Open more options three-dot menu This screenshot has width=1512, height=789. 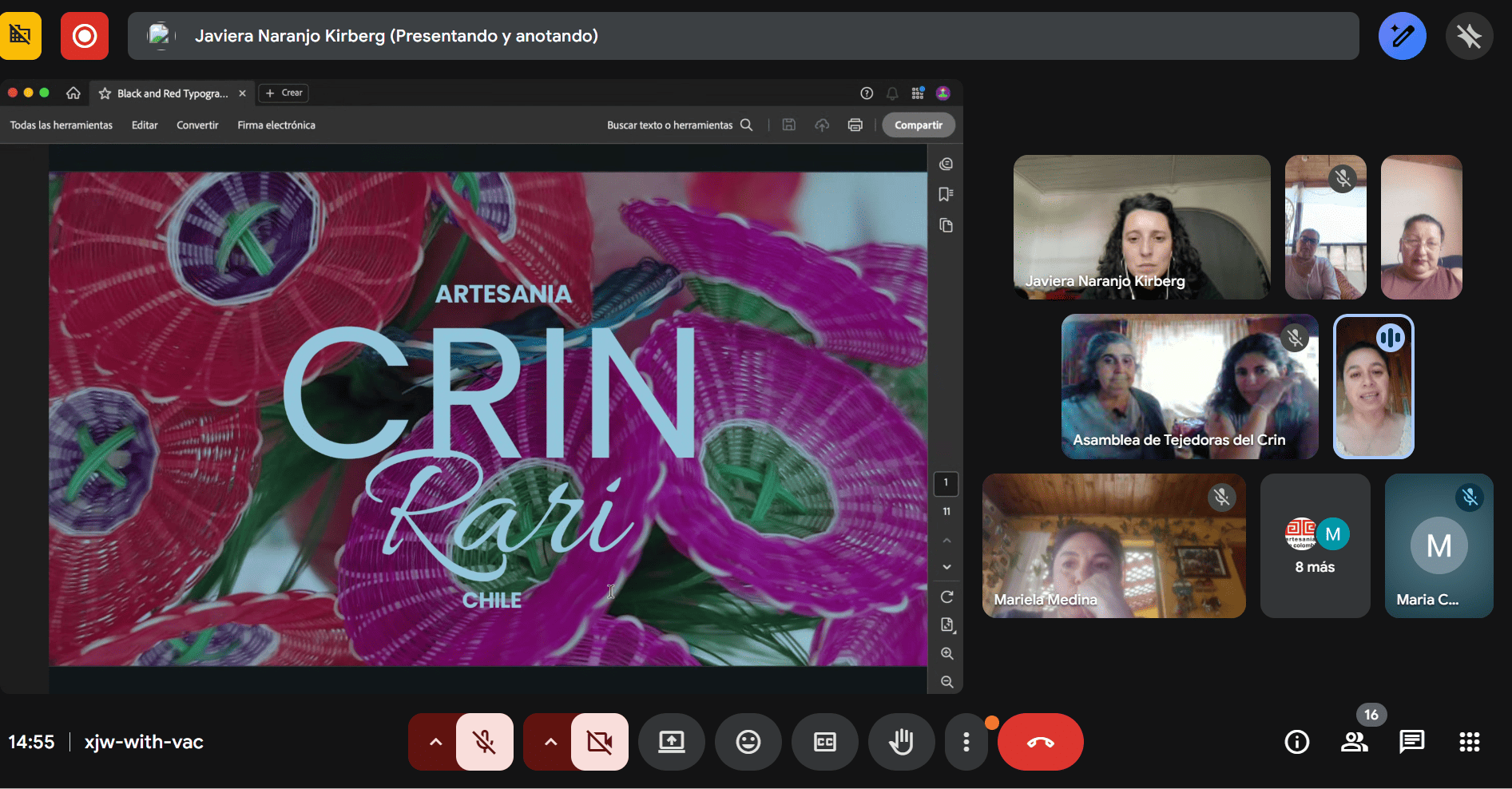[x=966, y=742]
